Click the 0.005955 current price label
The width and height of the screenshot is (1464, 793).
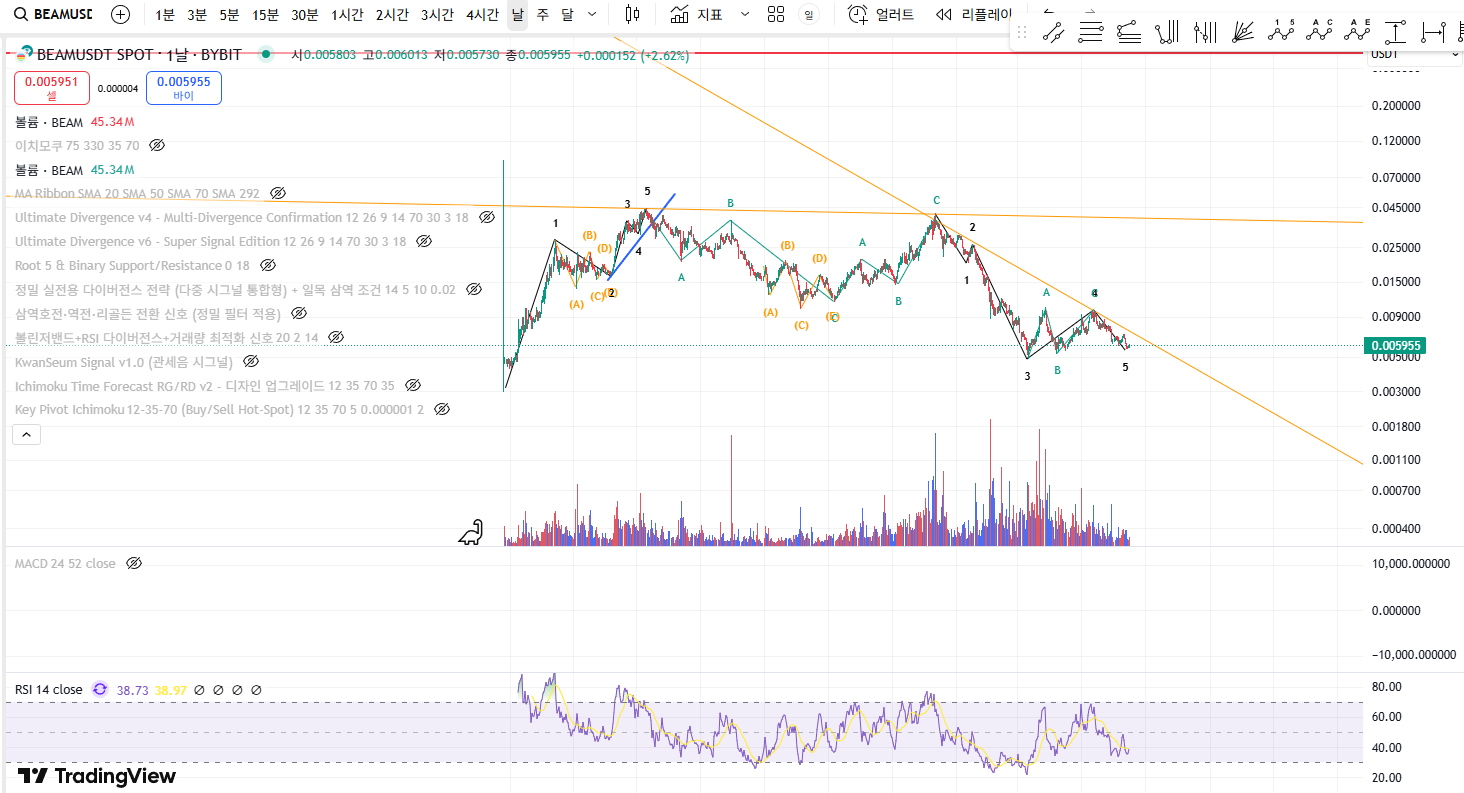tap(1393, 346)
